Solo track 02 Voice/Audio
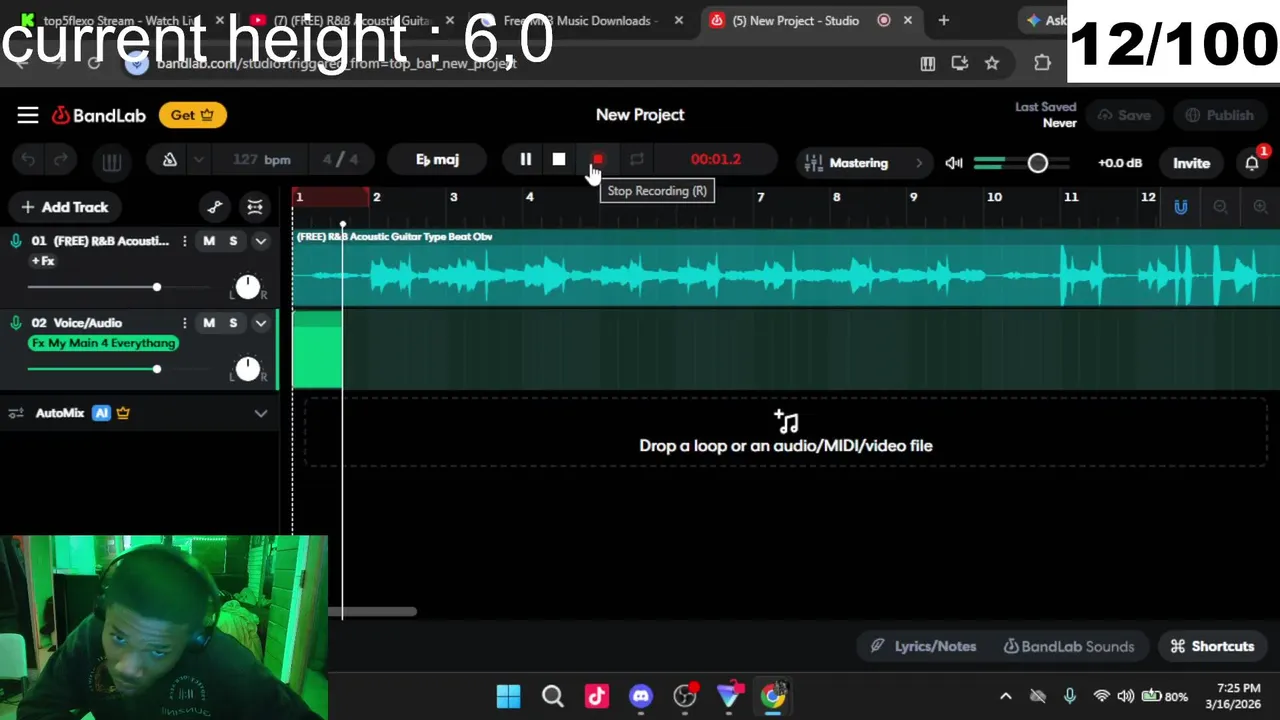Screen dimensions: 1280x720 (233, 323)
